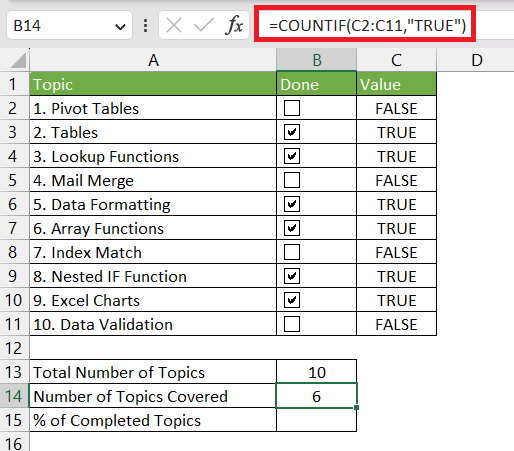Select '% of Completed Topics' label cell
Viewport: 514px width, 451px height.
(x=153, y=420)
